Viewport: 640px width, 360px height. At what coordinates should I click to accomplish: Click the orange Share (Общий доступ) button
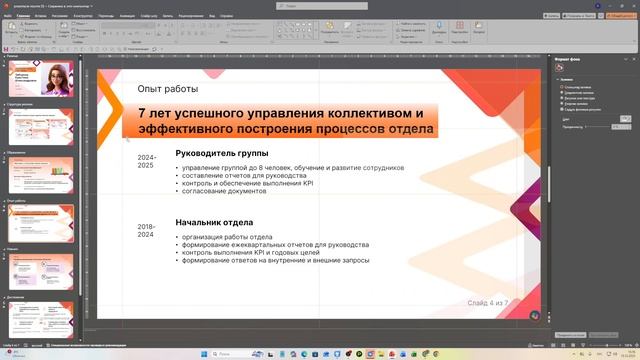click(x=621, y=16)
